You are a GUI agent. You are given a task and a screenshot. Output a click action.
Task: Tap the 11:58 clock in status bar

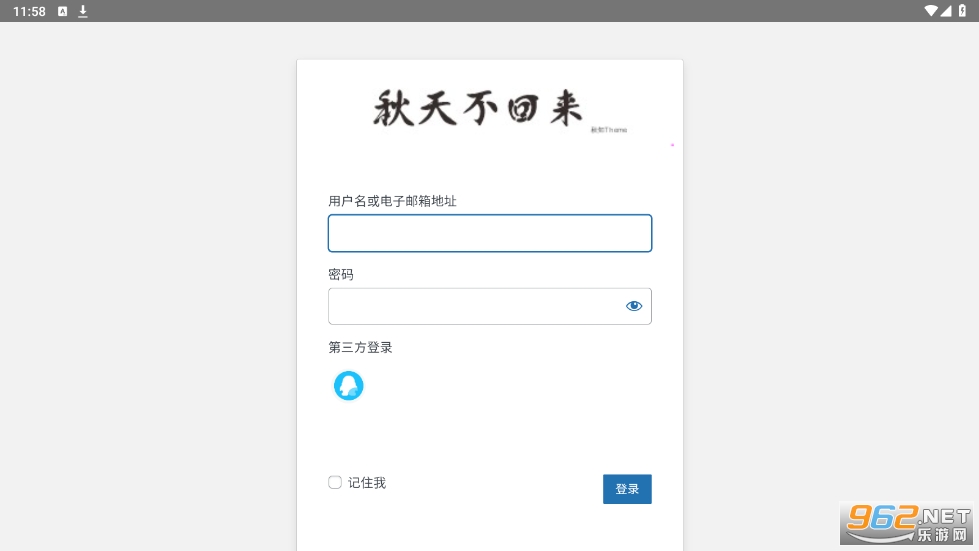coord(29,11)
